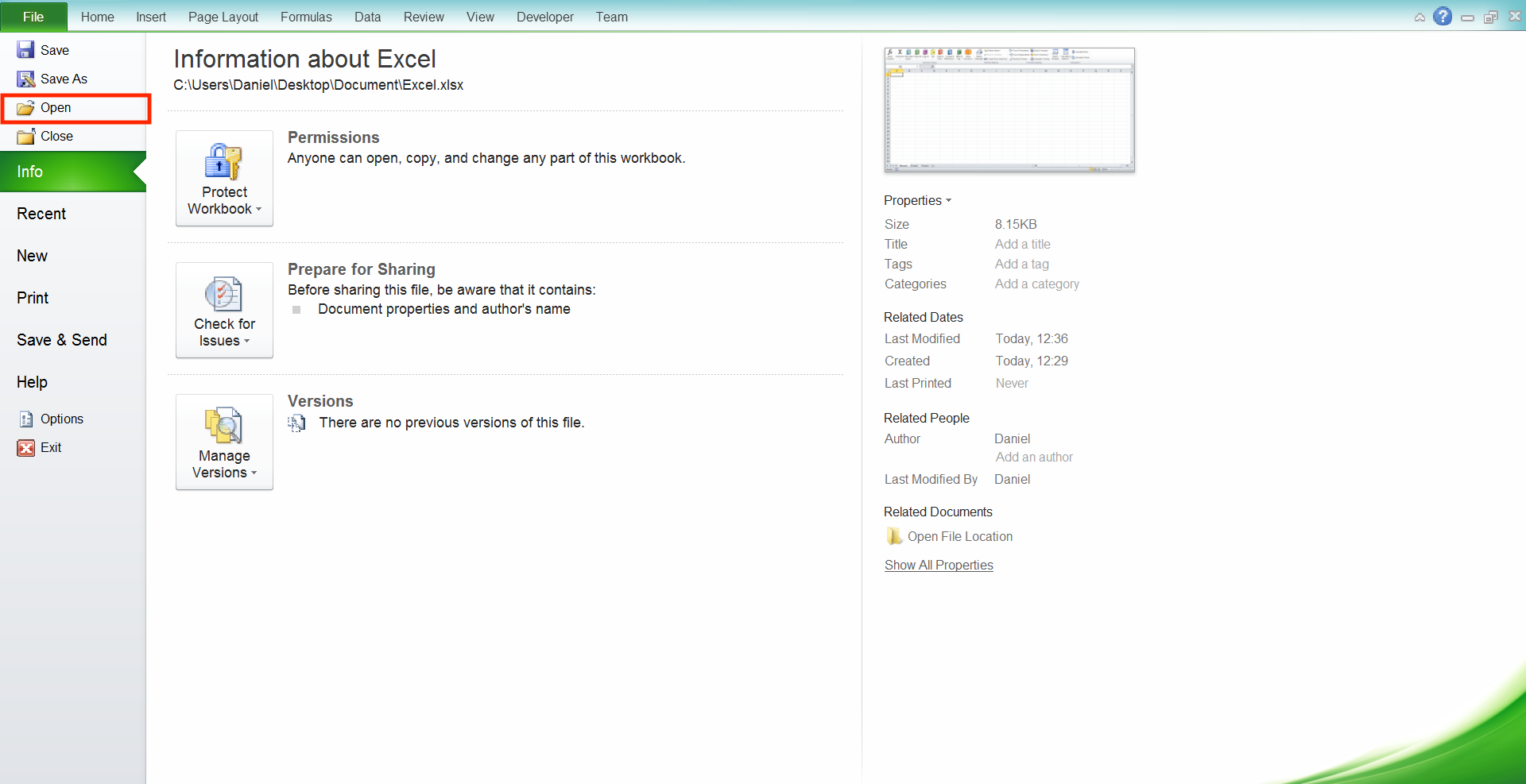
Task: Click the Open folder icon
Action: (25, 107)
